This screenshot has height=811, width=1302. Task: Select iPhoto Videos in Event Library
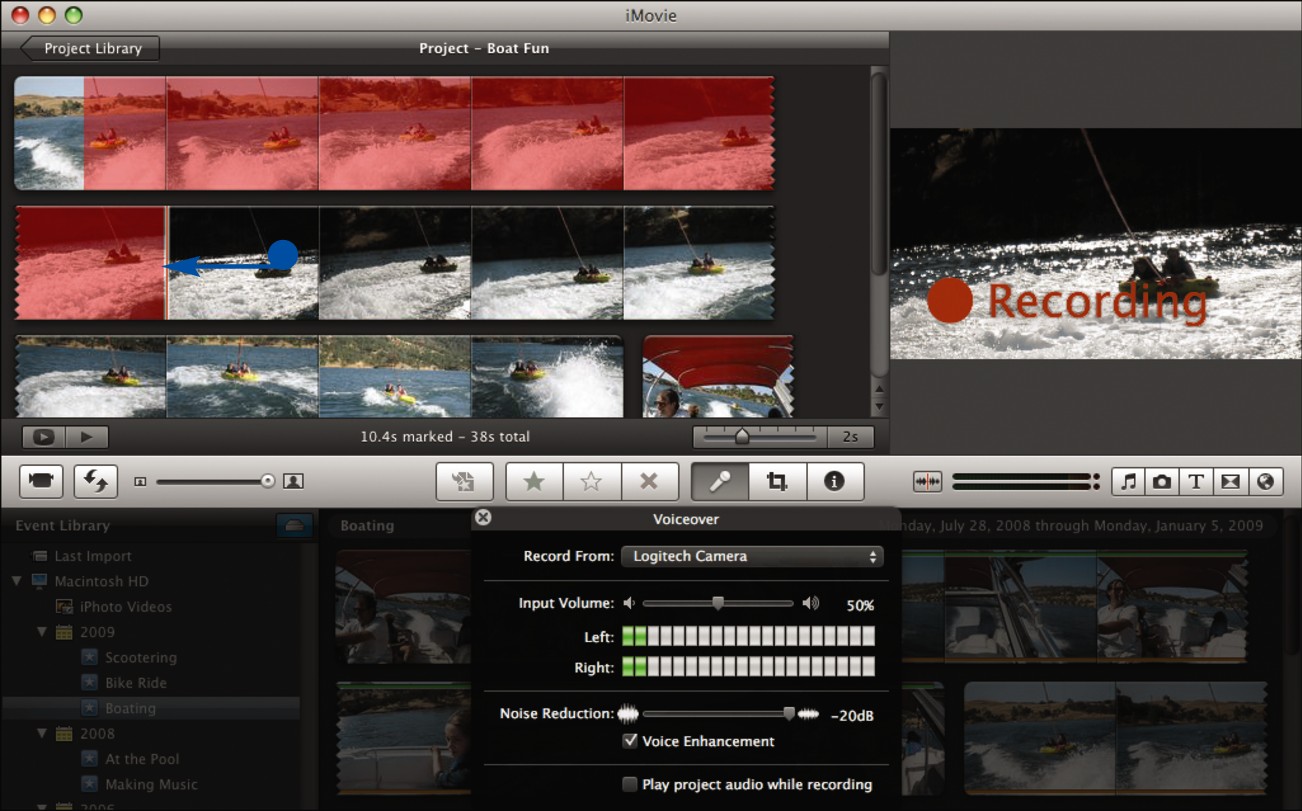126,607
